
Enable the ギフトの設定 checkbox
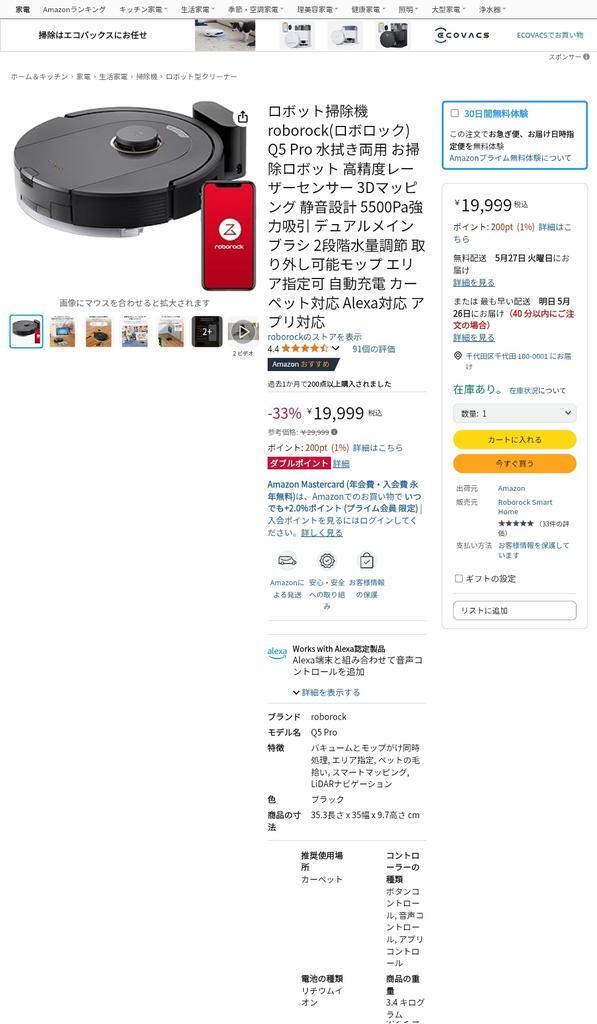[459, 579]
